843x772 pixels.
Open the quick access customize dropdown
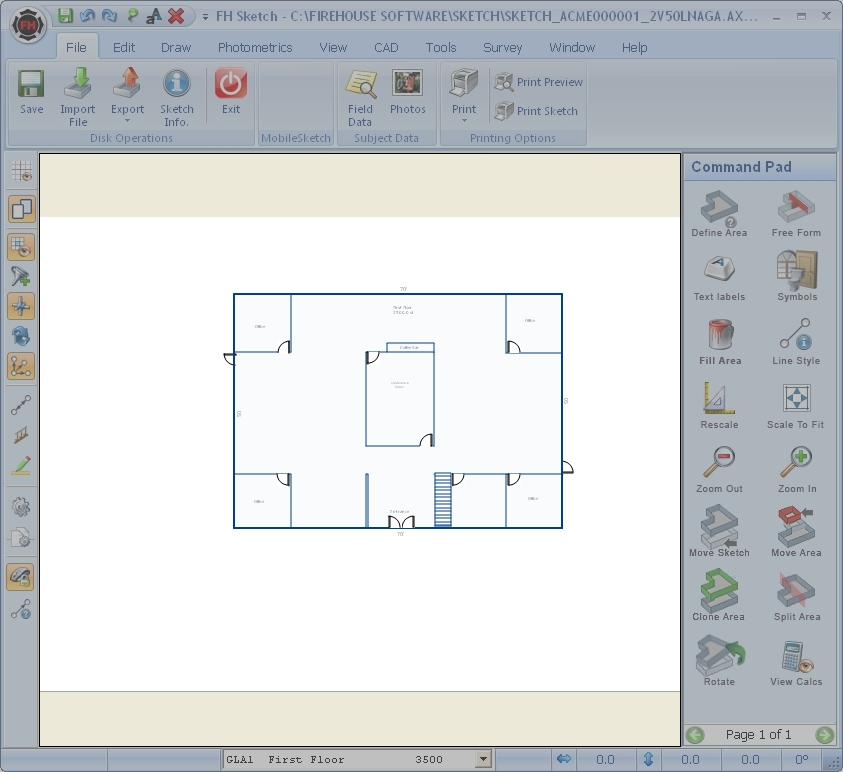click(205, 17)
